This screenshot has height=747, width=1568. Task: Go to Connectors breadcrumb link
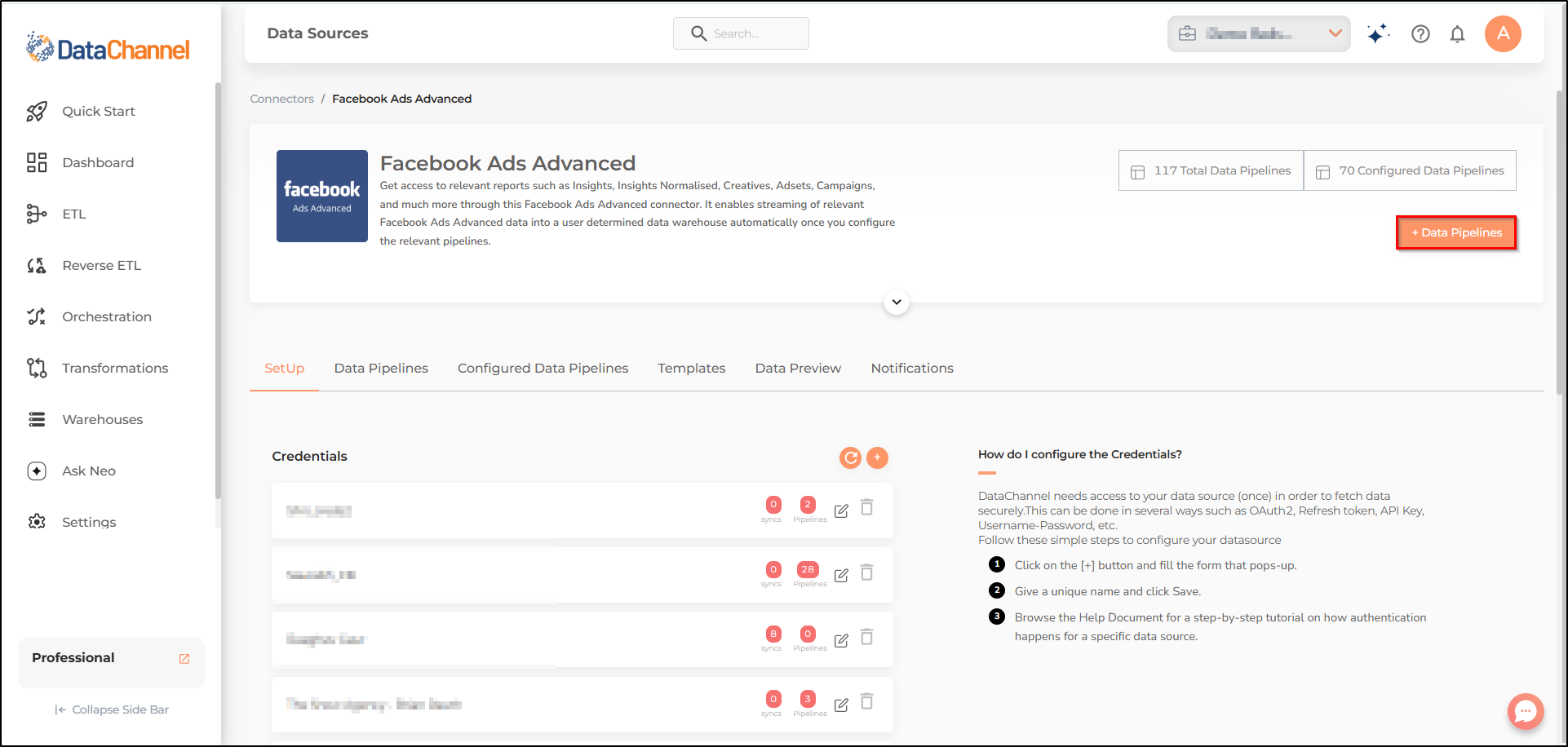281,99
